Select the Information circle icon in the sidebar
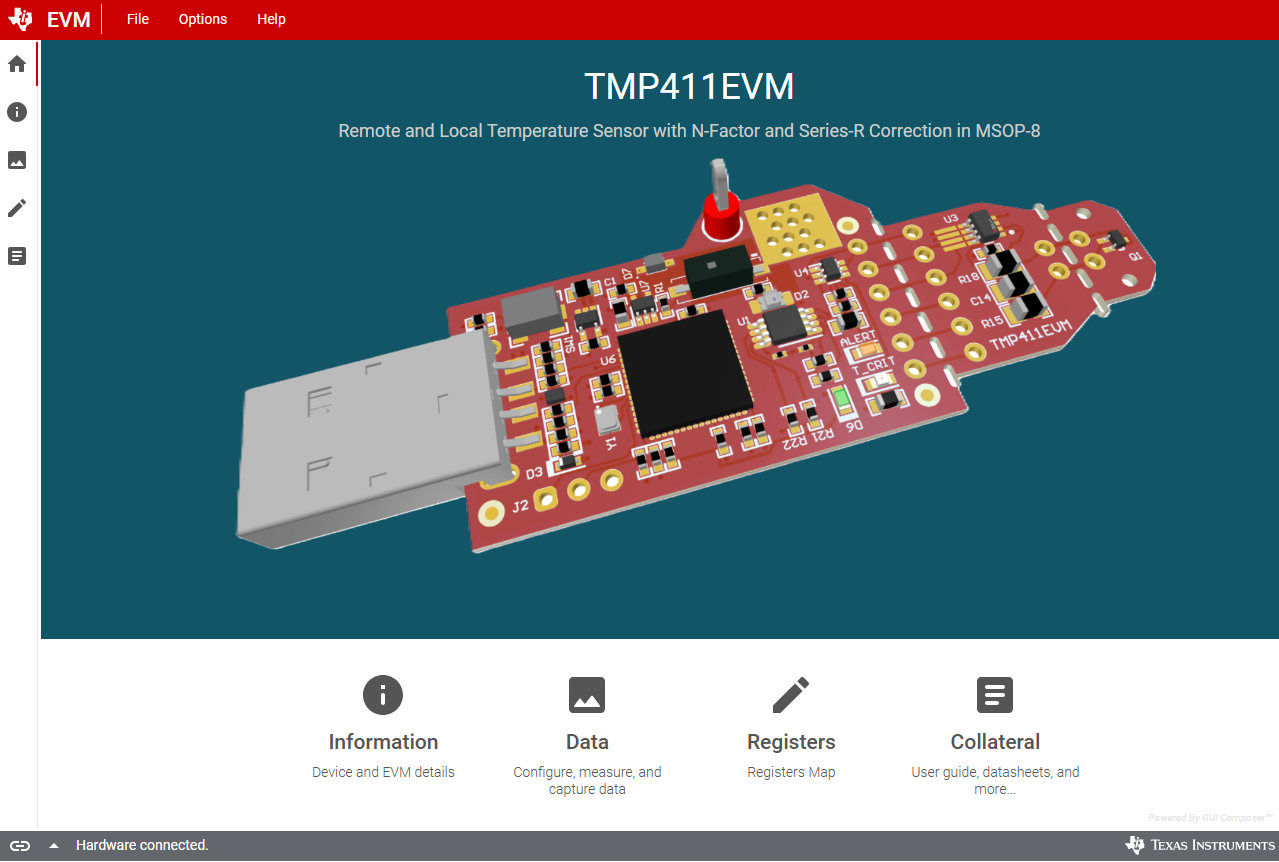 [x=16, y=112]
